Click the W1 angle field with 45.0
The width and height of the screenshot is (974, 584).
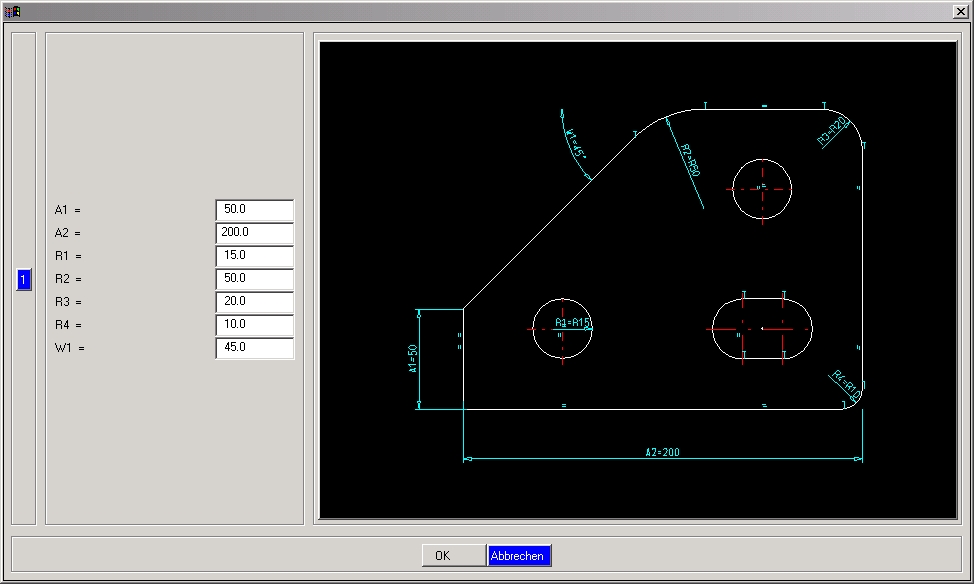(254, 348)
